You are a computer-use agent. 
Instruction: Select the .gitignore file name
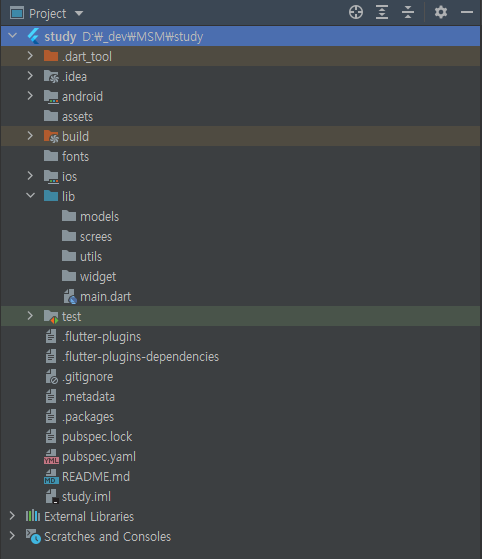(88, 377)
